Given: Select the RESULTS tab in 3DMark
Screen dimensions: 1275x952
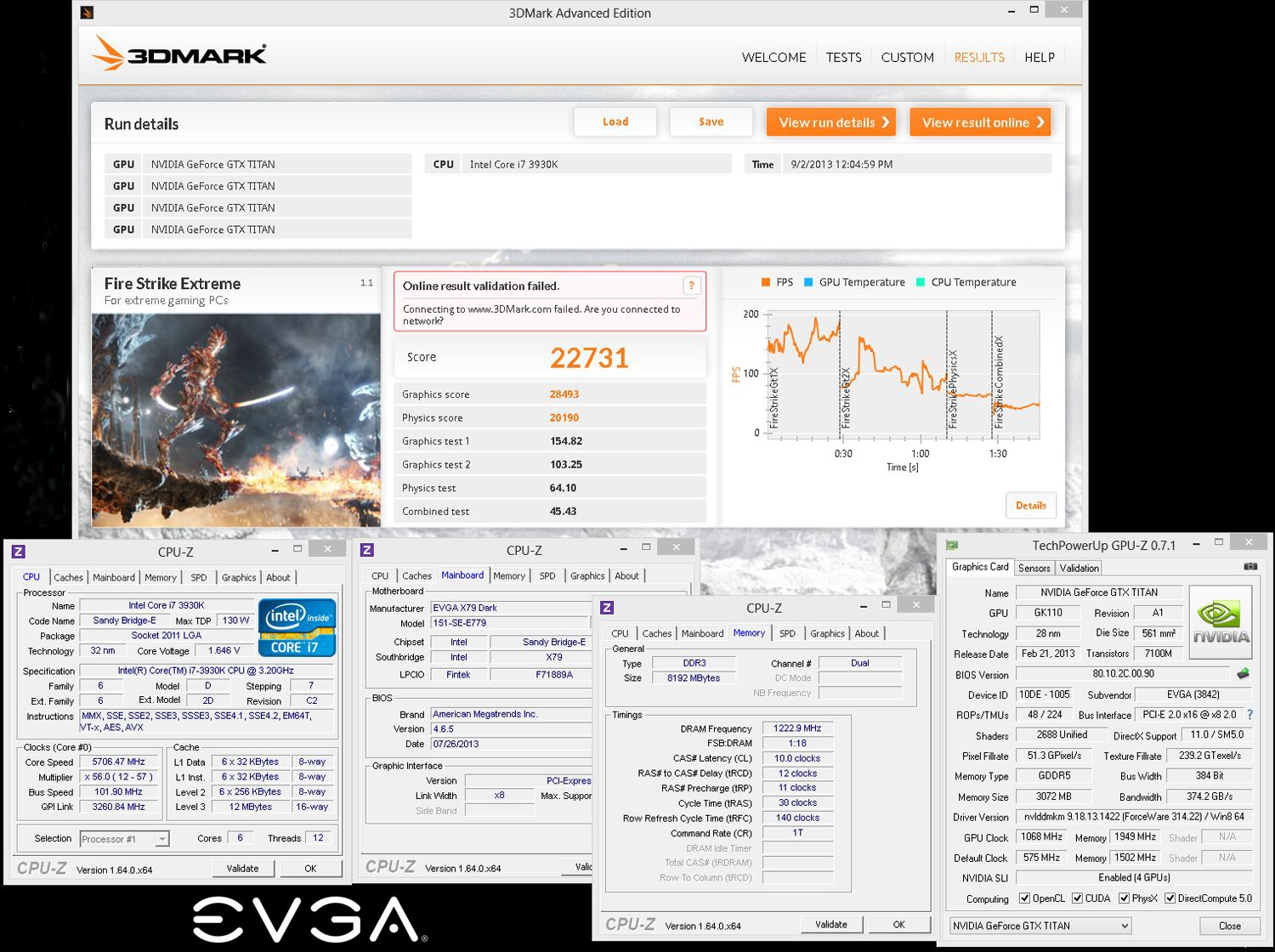Looking at the screenshot, I should pos(979,57).
